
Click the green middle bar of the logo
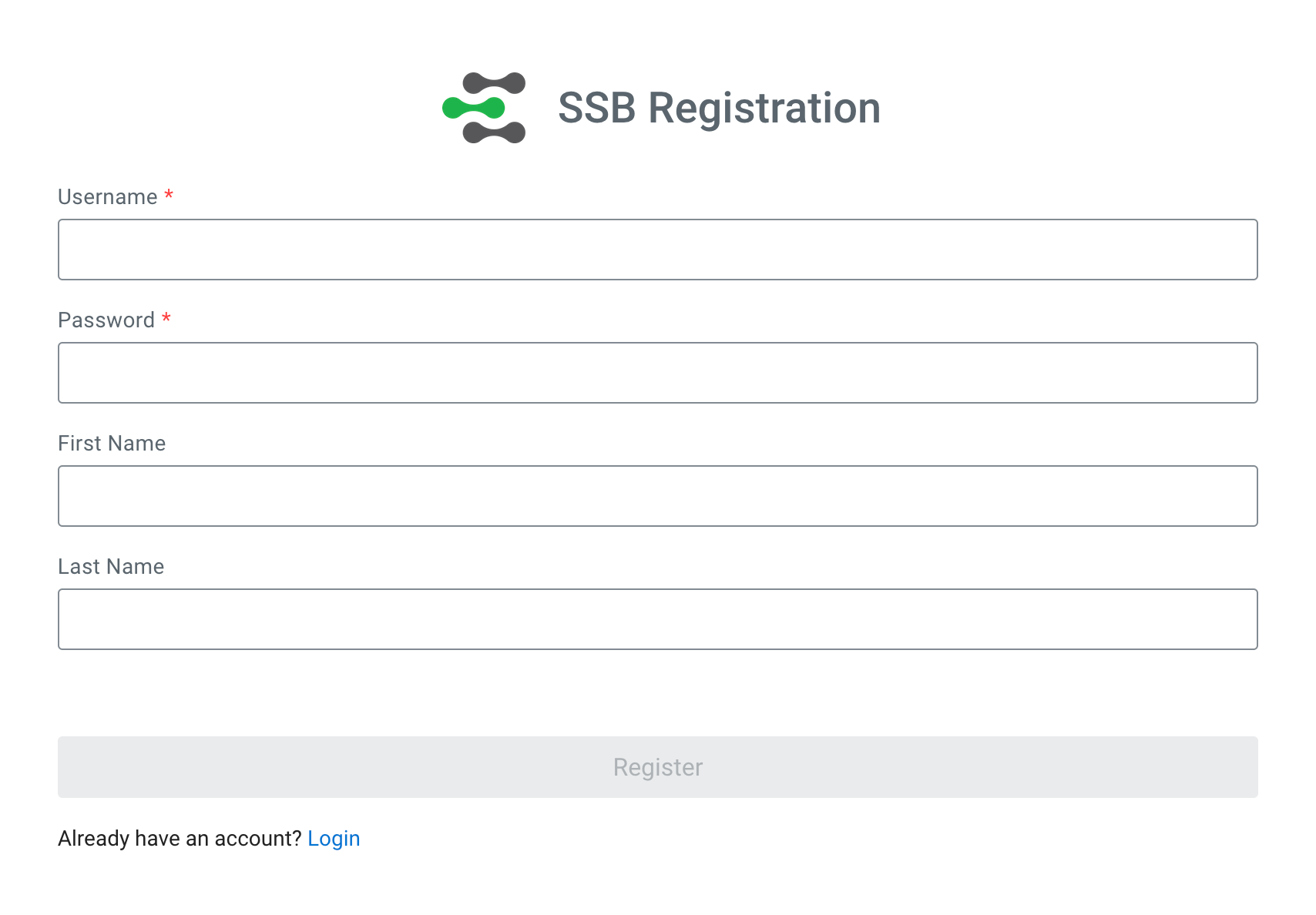pos(473,108)
